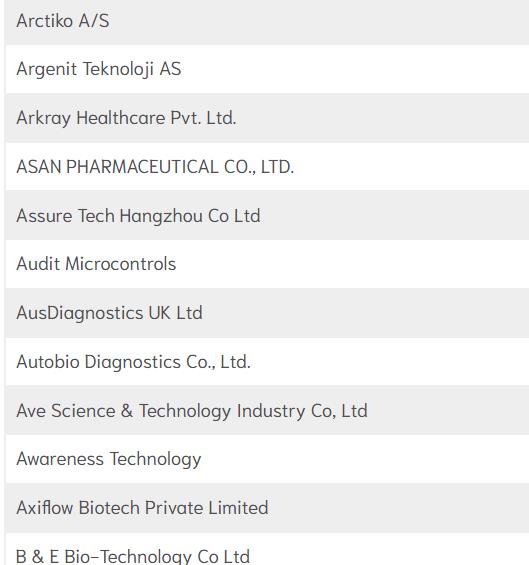Click Arkray Healthcare Pvt. Ltd.
Image resolution: width=529 pixels, height=565 pixels.
click(x=267, y=118)
